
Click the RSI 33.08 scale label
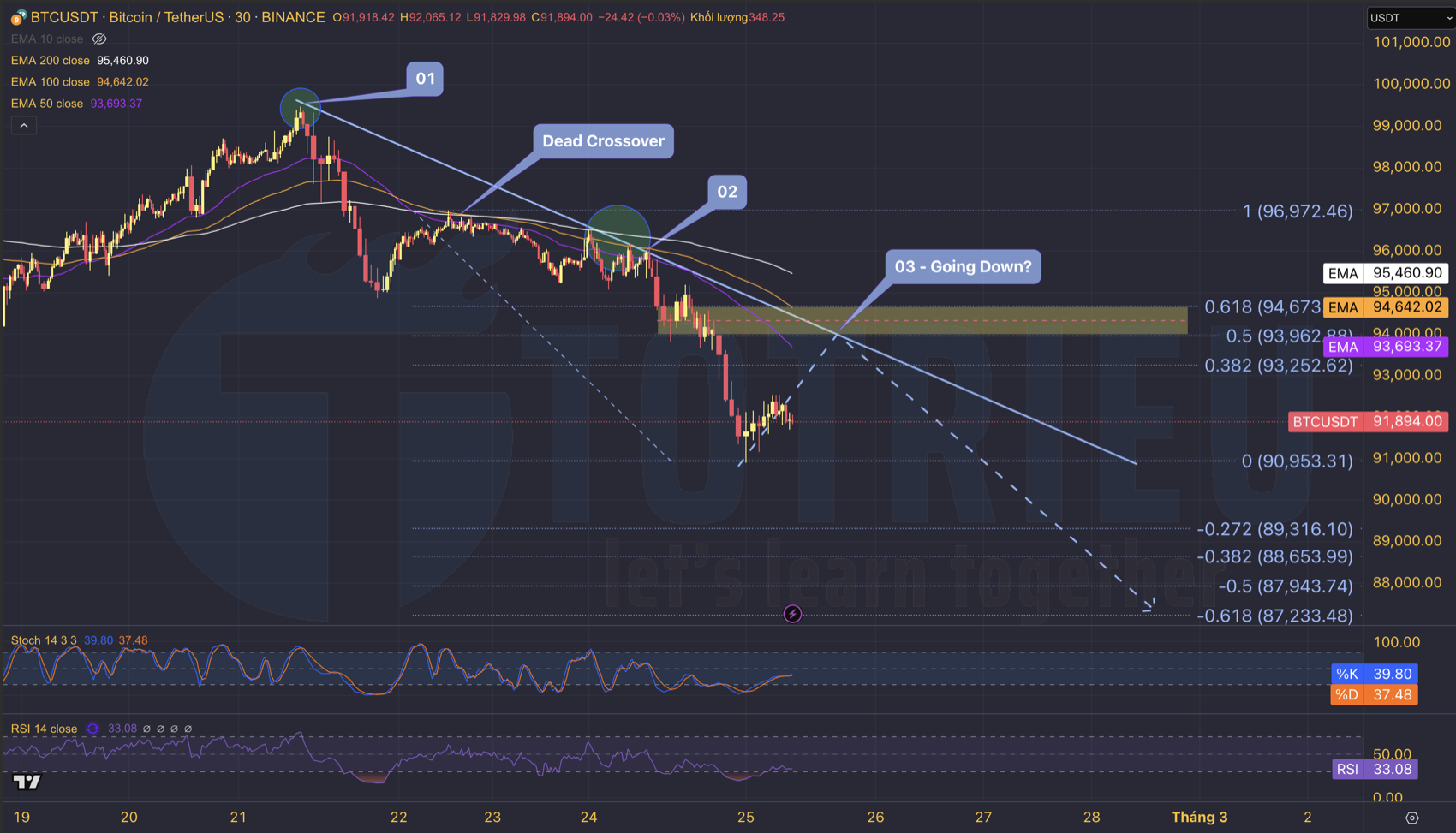point(1375,769)
